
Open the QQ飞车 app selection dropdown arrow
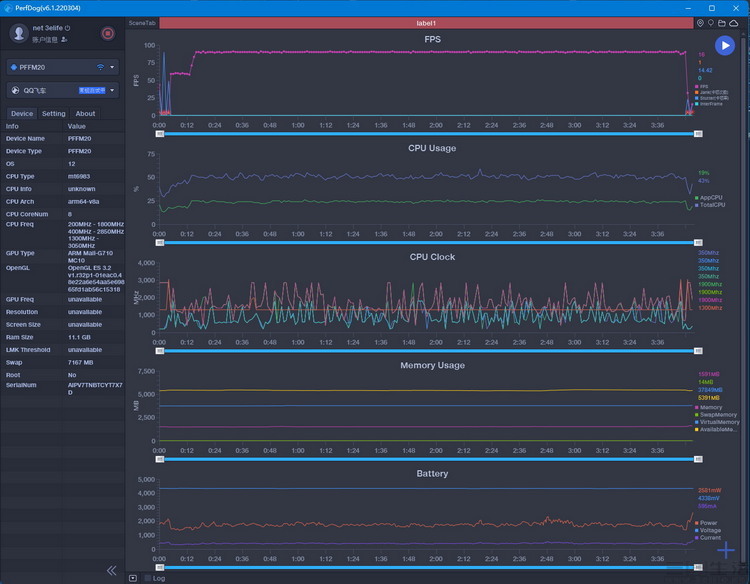click(112, 90)
